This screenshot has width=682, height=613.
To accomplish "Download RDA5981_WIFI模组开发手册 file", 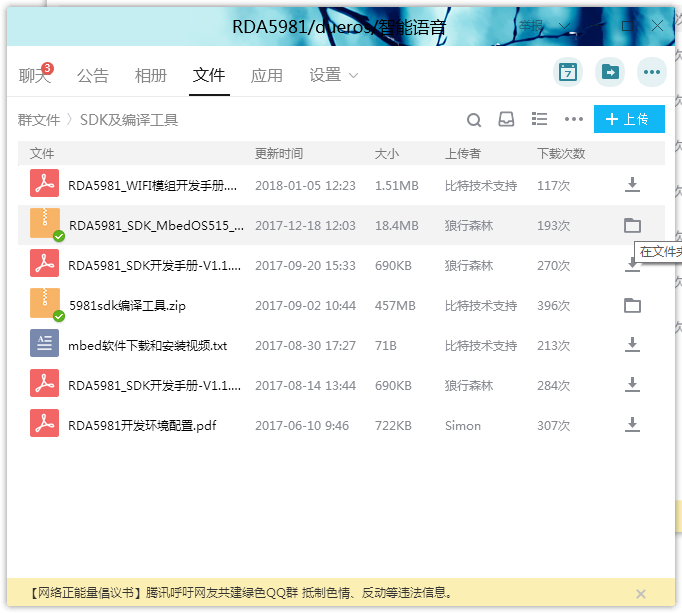I will (x=632, y=184).
